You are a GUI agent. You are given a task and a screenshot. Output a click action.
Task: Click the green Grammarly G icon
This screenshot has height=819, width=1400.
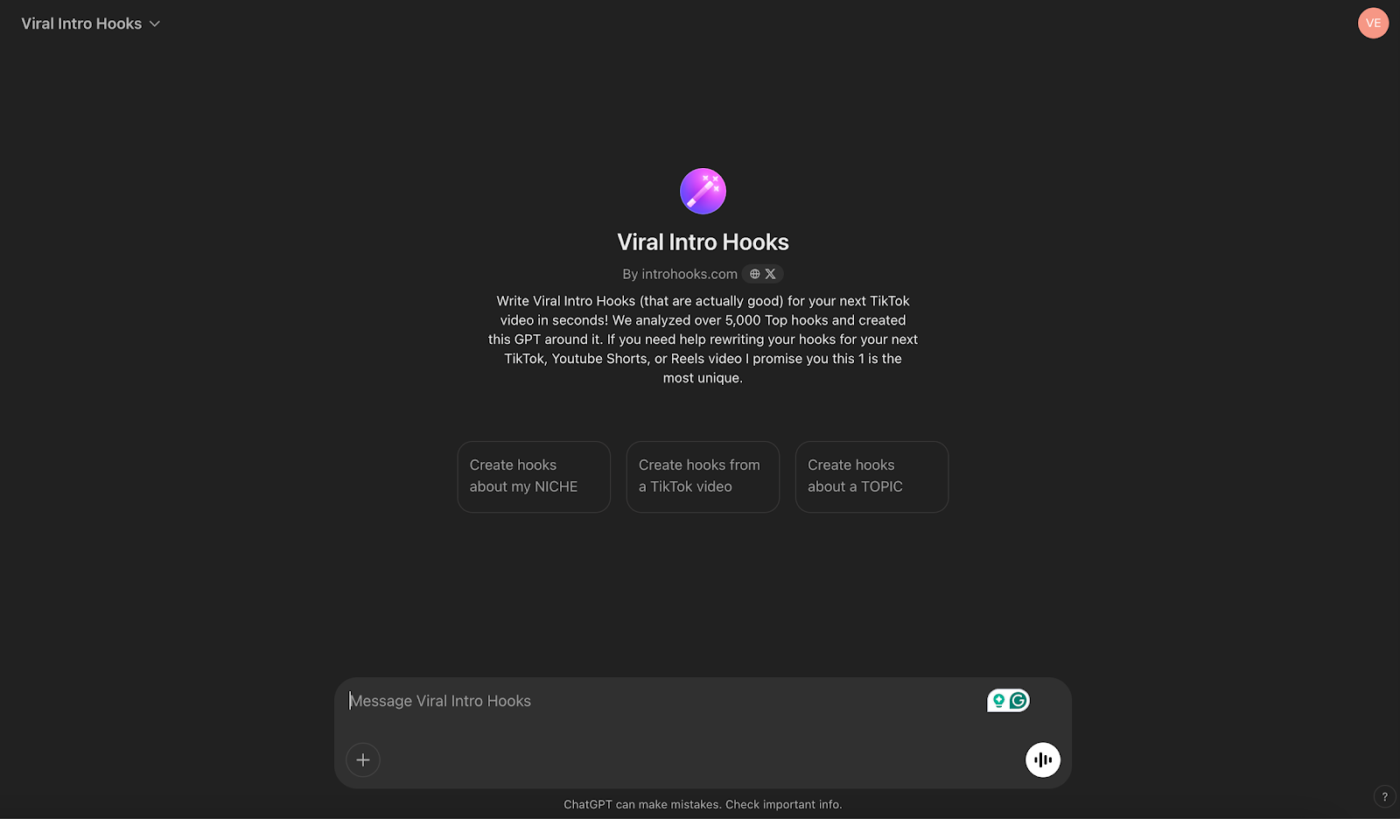point(1019,701)
